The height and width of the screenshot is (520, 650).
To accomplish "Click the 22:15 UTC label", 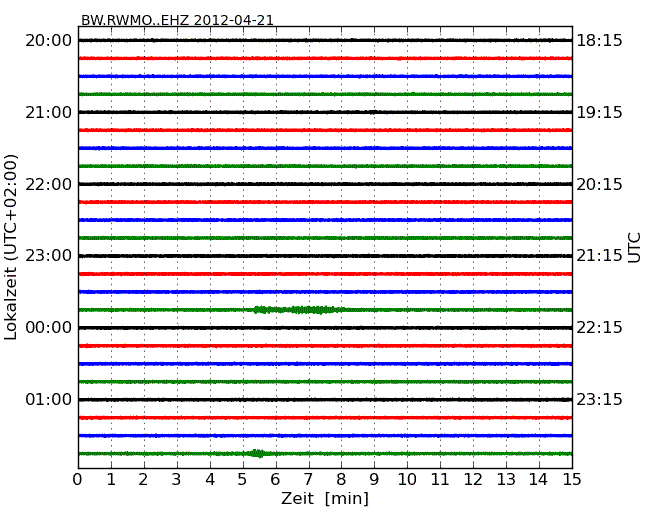I will click(599, 328).
